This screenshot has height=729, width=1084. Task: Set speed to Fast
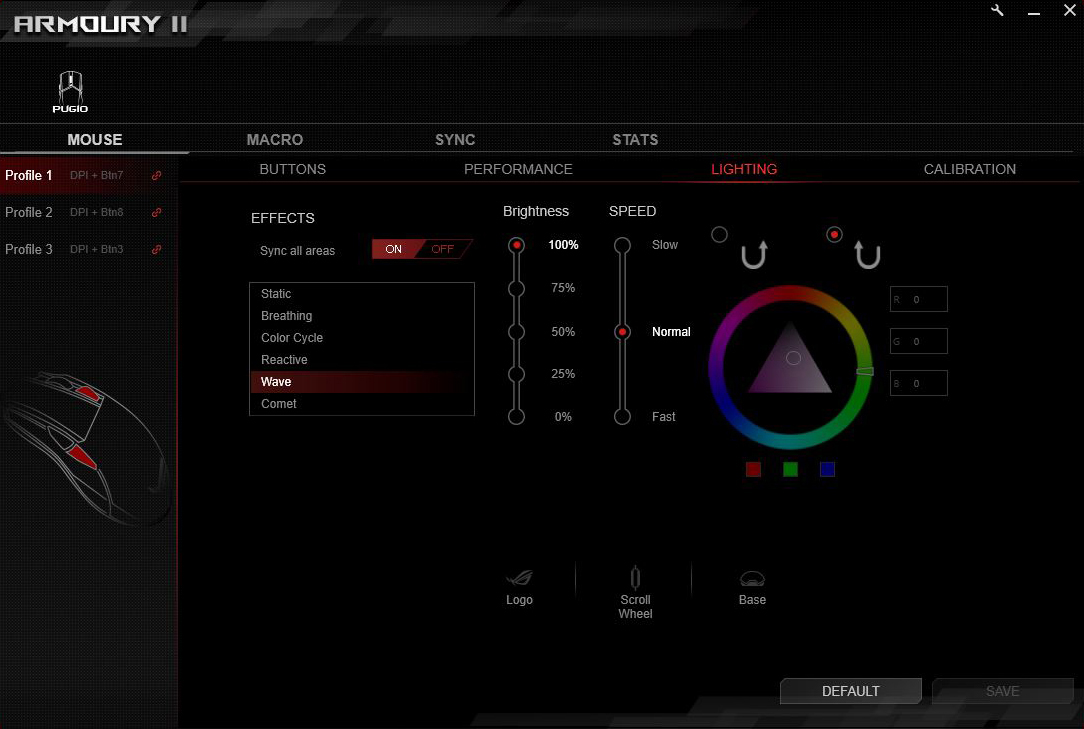point(622,416)
